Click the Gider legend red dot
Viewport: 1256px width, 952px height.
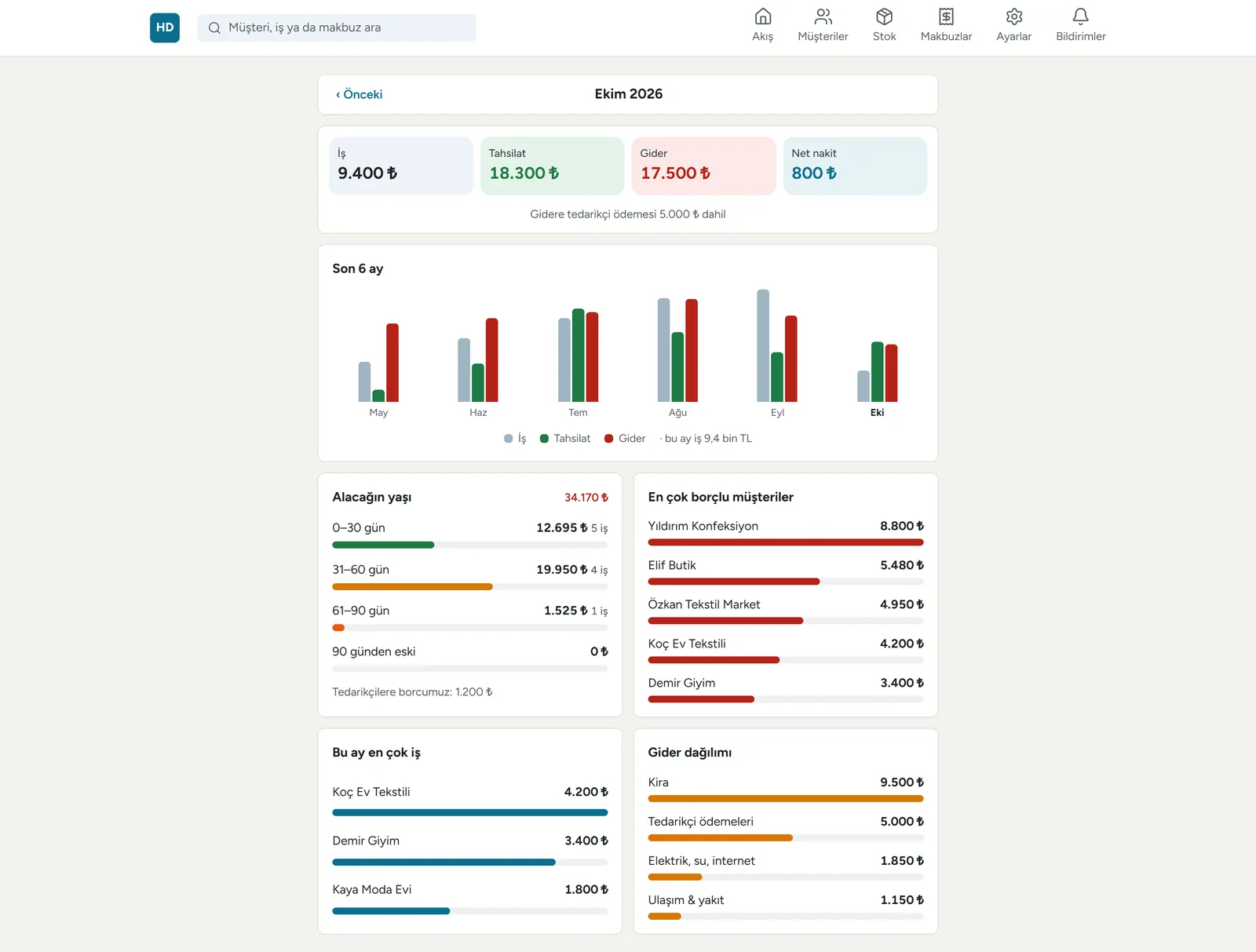[x=608, y=439]
